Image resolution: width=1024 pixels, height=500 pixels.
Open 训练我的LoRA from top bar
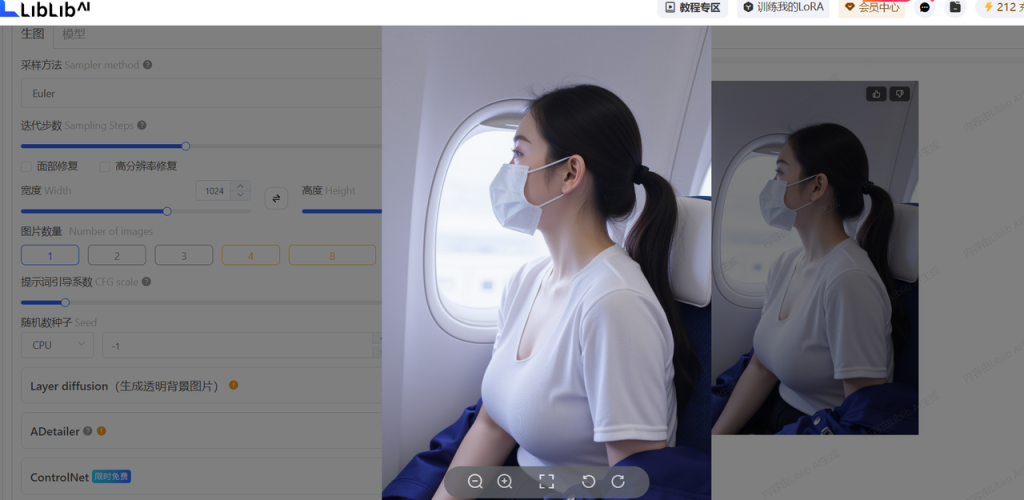[x=783, y=7]
